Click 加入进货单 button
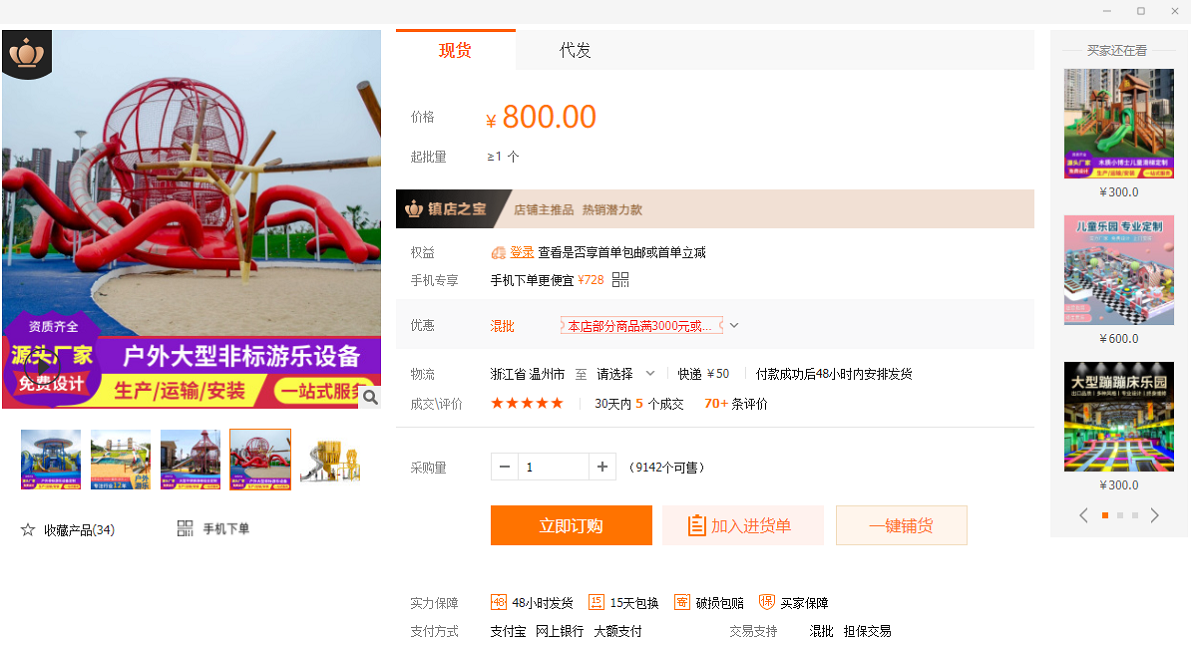Image resolution: width=1191 pixels, height=672 pixels. coord(742,526)
